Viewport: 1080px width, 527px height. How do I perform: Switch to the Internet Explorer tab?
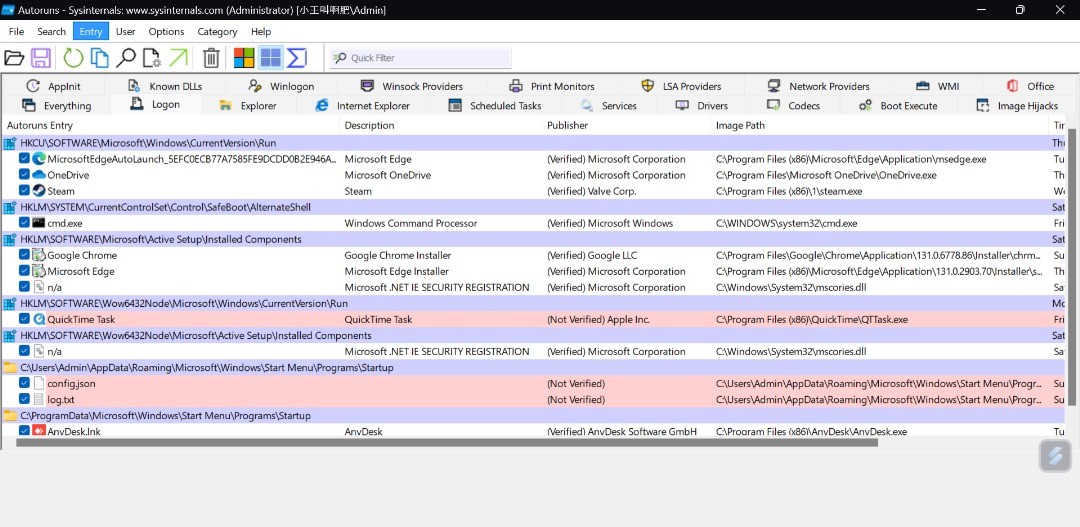tap(363, 105)
